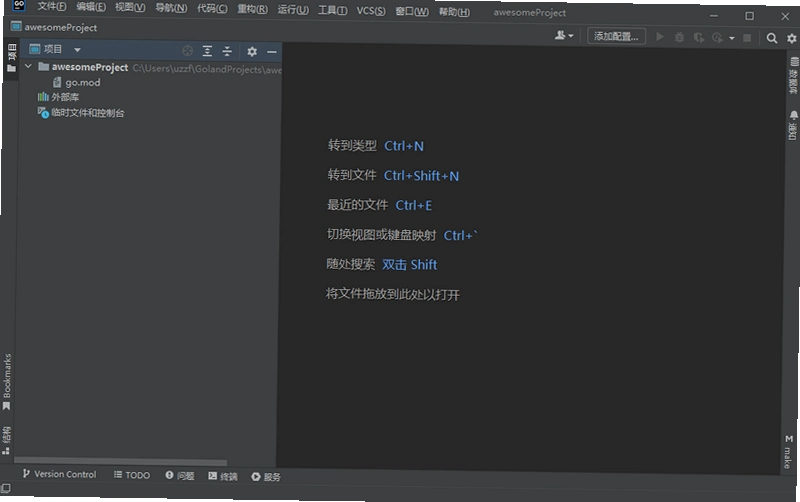800x502 pixels.
Task: Click the search everywhere magnifier icon
Action: point(771,38)
